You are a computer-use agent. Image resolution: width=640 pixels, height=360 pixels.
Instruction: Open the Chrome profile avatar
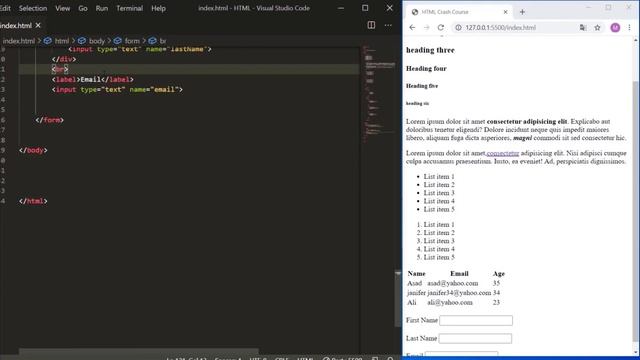click(x=615, y=27)
